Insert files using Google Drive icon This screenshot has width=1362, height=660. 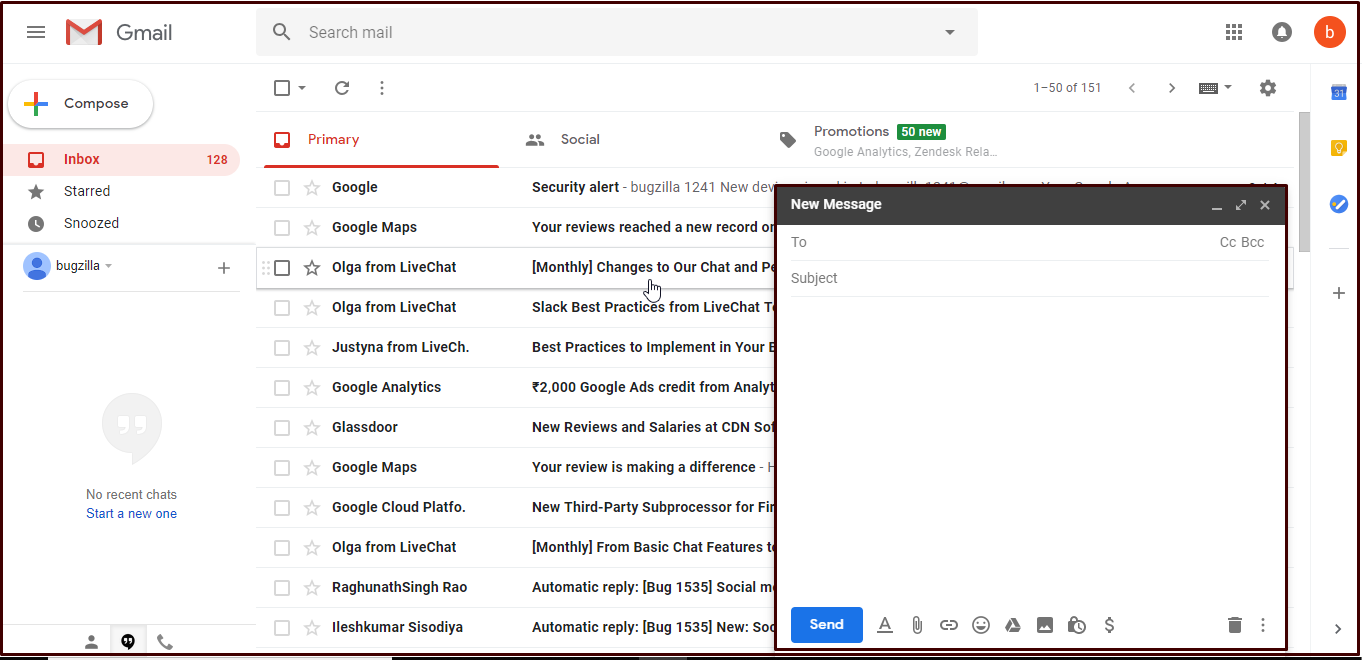coord(1013,625)
